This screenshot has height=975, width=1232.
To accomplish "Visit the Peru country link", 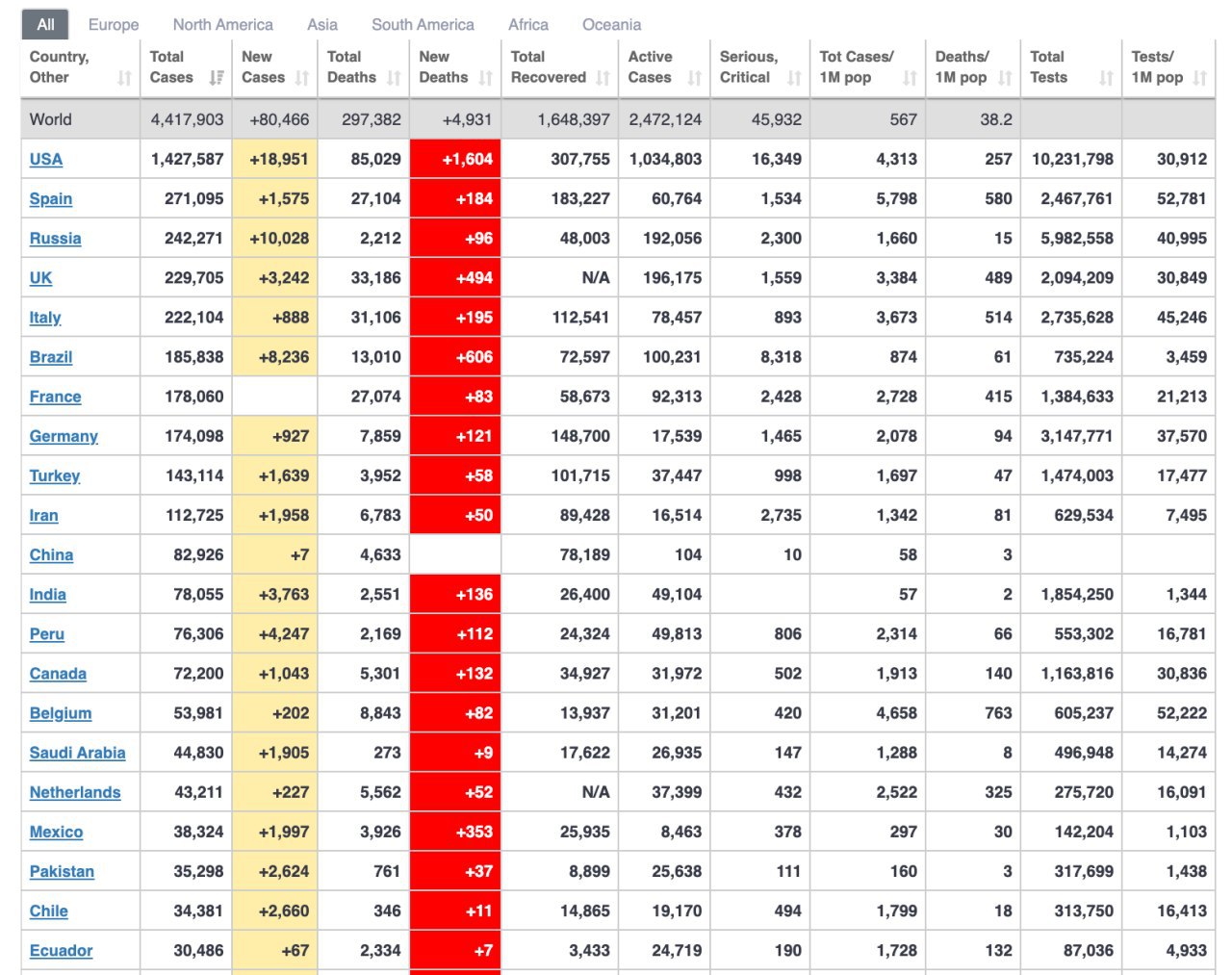I will (x=47, y=633).
